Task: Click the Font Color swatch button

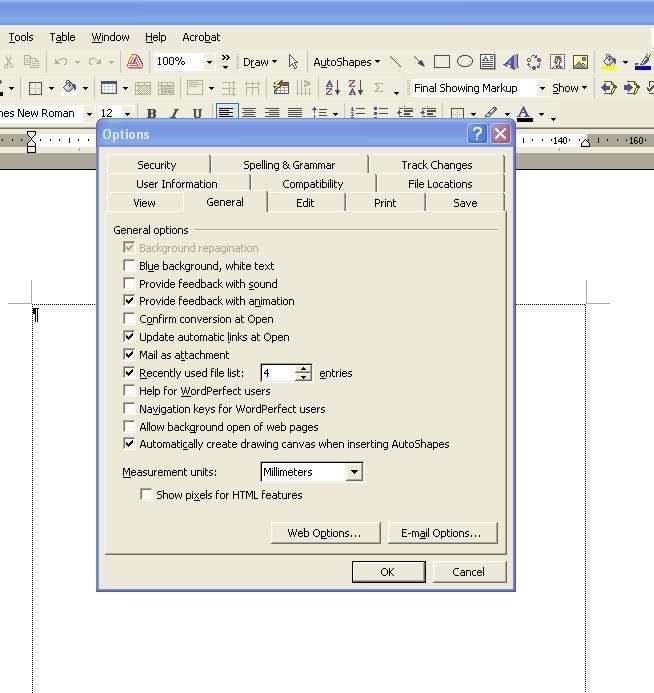Action: (524, 114)
